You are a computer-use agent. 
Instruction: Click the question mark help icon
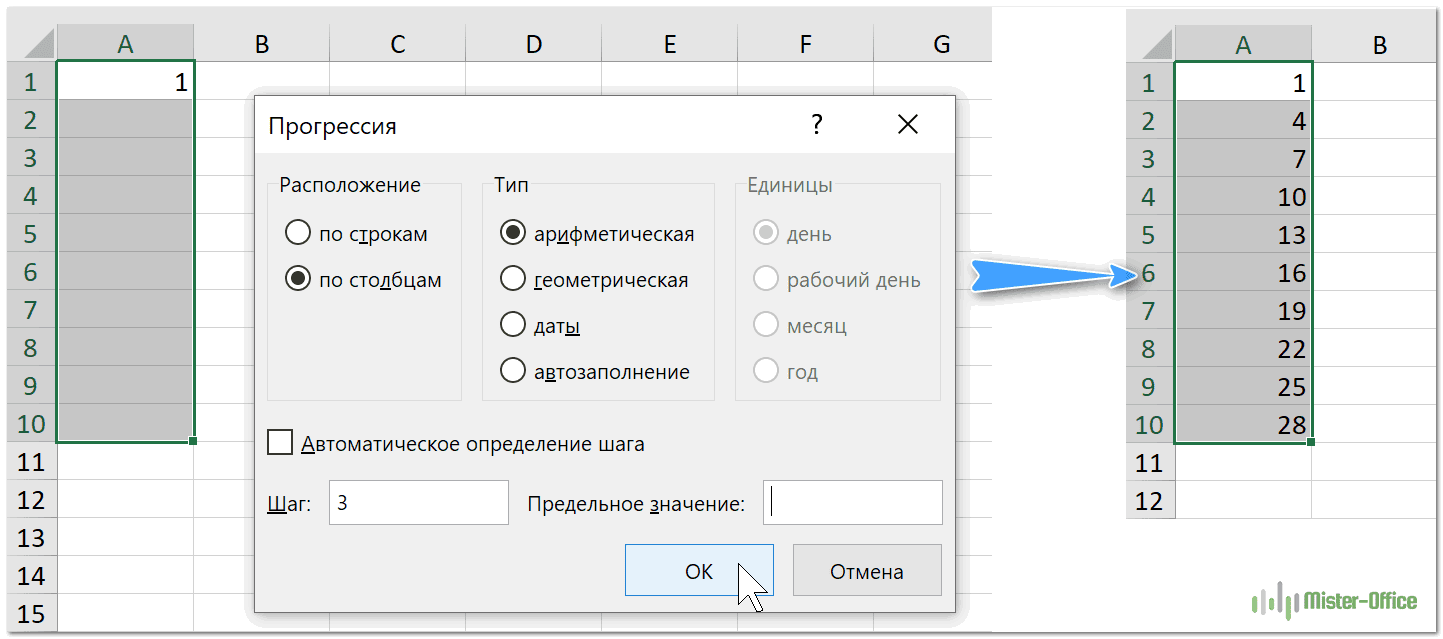(817, 125)
